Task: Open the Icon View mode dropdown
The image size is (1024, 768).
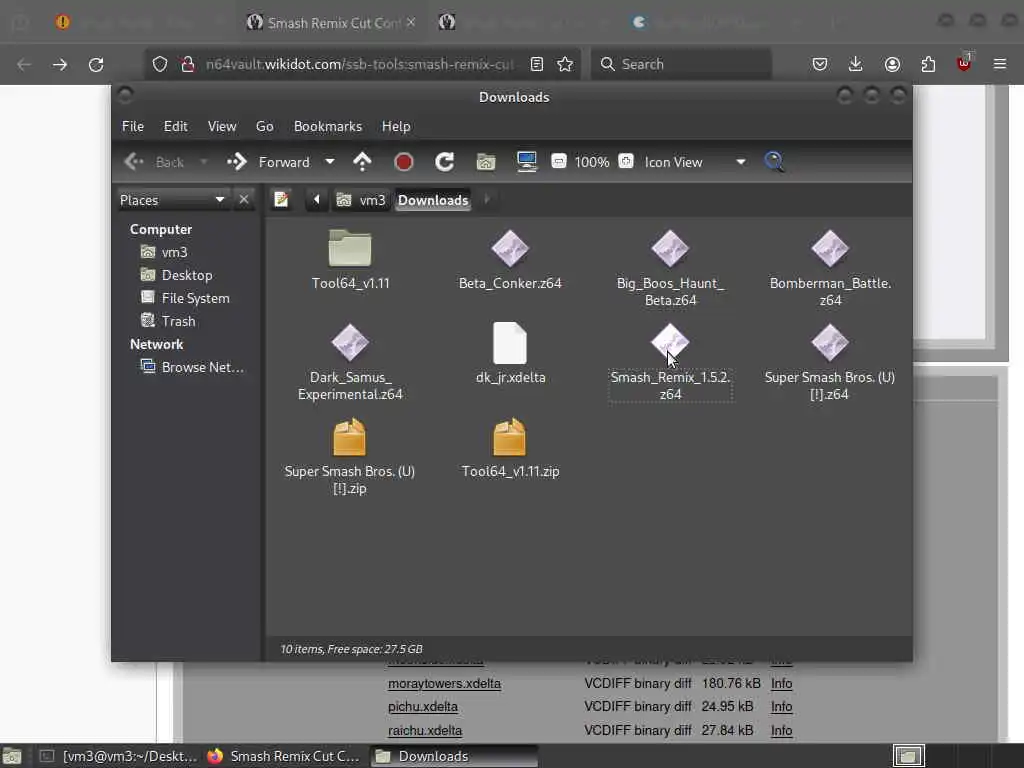Action: (x=694, y=162)
